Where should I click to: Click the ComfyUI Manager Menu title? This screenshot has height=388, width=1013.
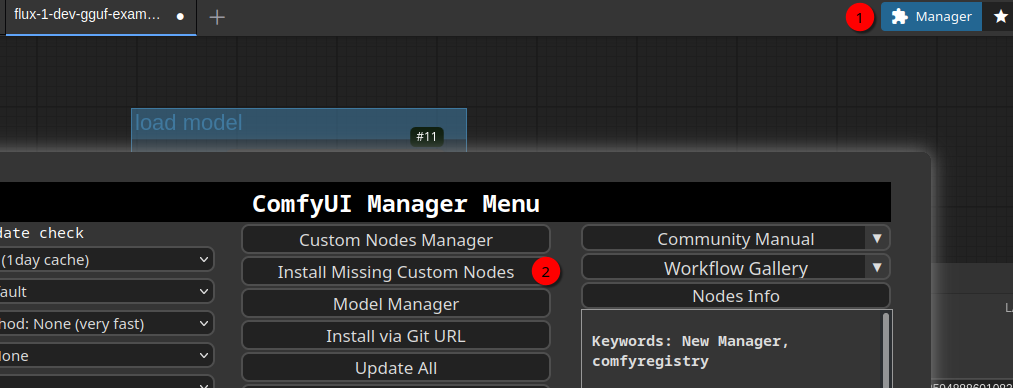pyautogui.click(x=395, y=204)
